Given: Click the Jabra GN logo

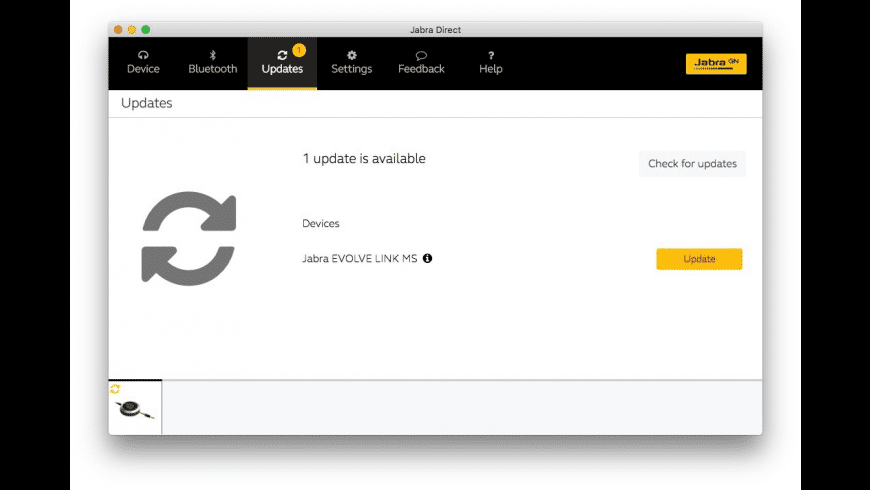Looking at the screenshot, I should [x=716, y=64].
